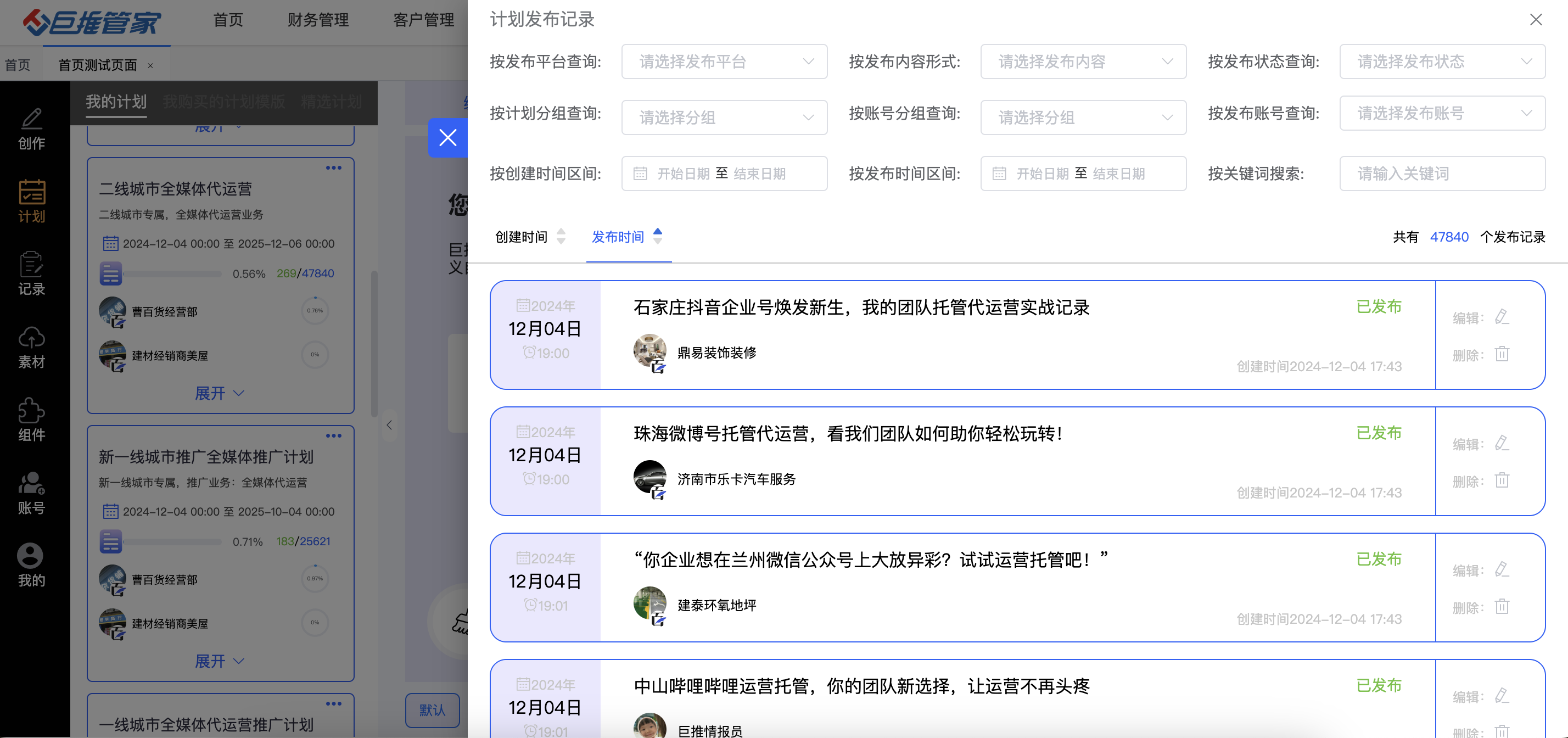Image resolution: width=1568 pixels, height=738 pixels.
Task: Open more options dots on 二线城市全媒体代运营 card
Action: tap(333, 168)
